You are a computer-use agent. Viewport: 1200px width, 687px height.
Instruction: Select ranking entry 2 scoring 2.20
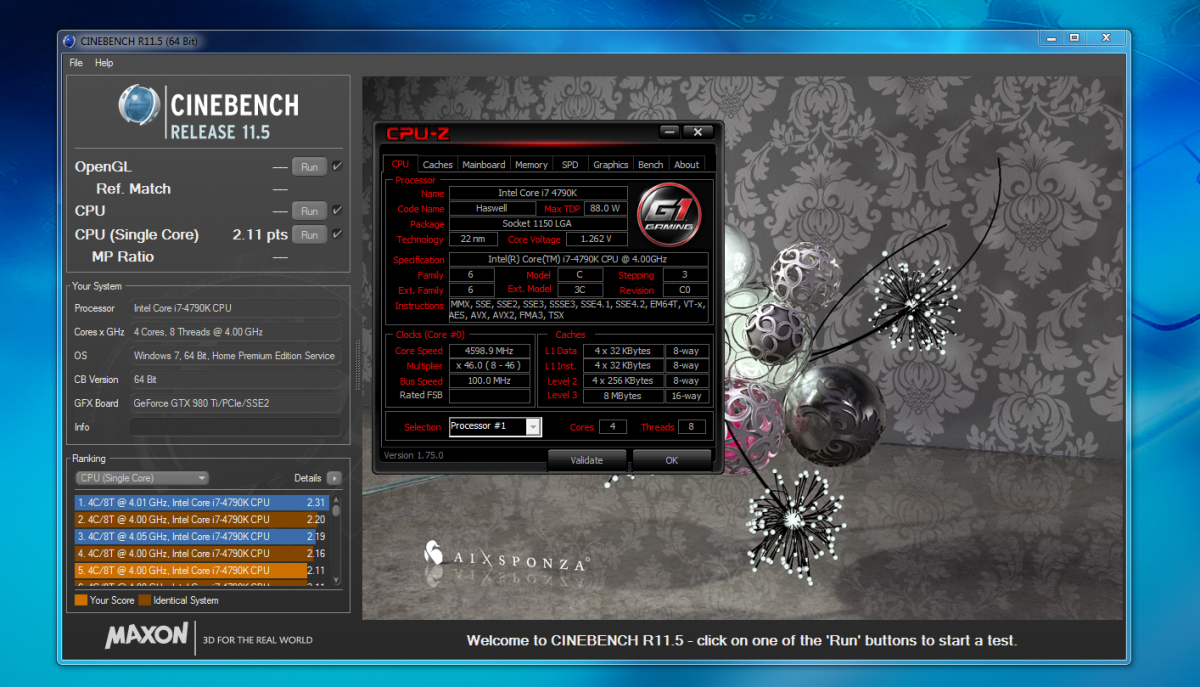click(203, 520)
